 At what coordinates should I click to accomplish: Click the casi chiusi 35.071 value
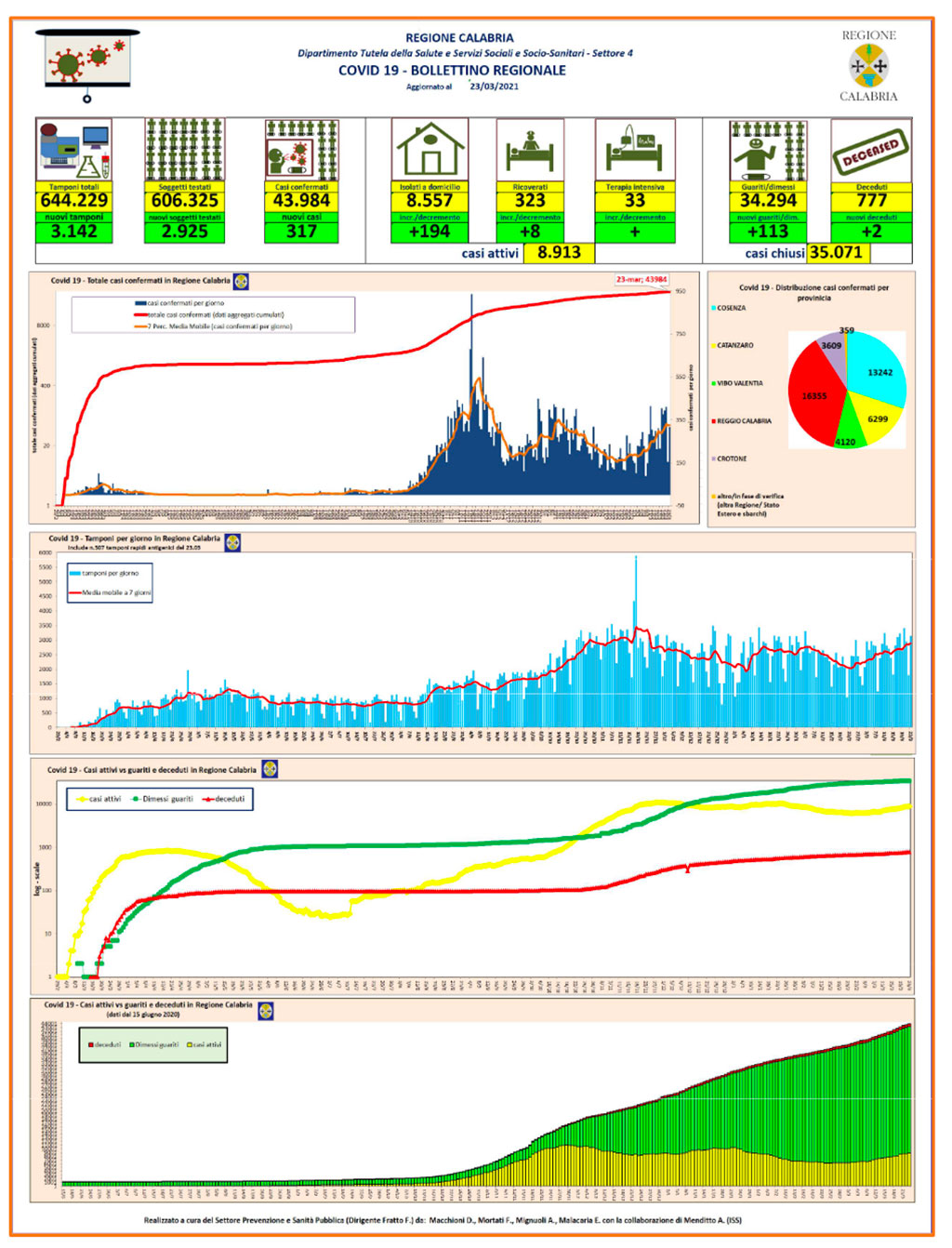point(836,253)
